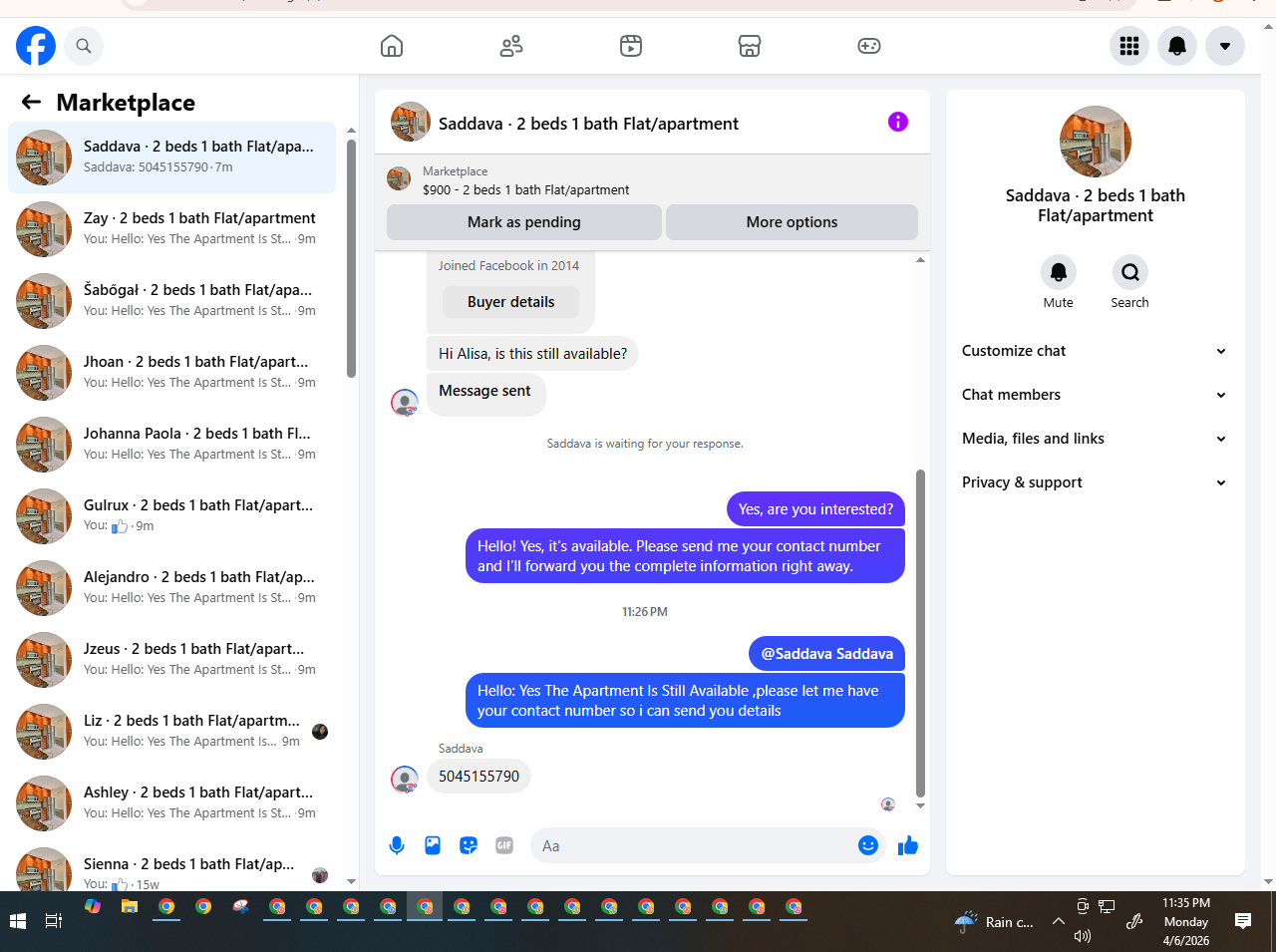Viewport: 1276px width, 952px height.
Task: Open the Notifications bell in the top bar
Action: click(x=1177, y=46)
